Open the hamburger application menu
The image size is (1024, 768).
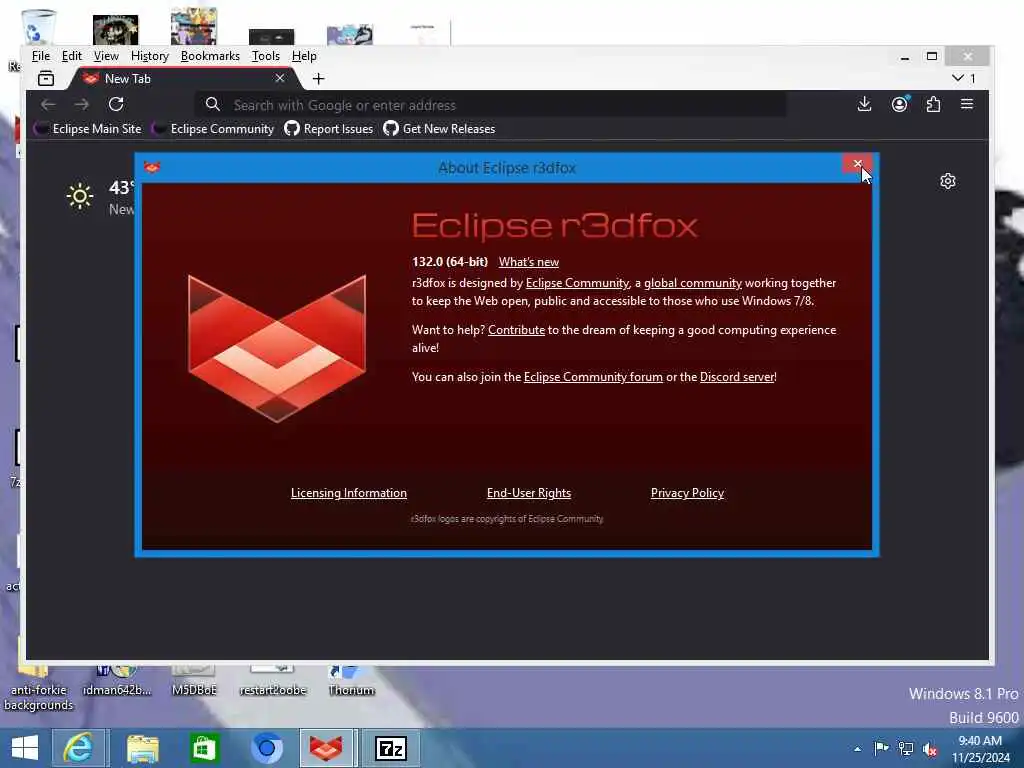(x=967, y=104)
